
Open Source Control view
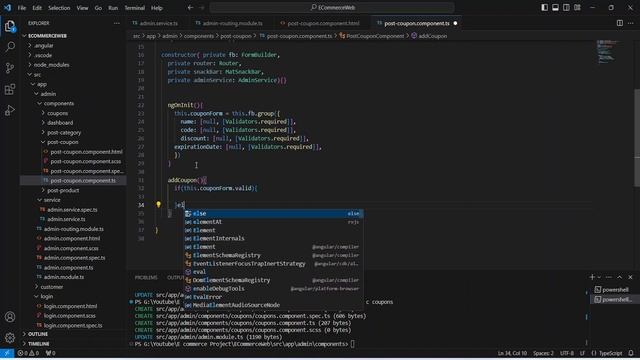coord(10,68)
